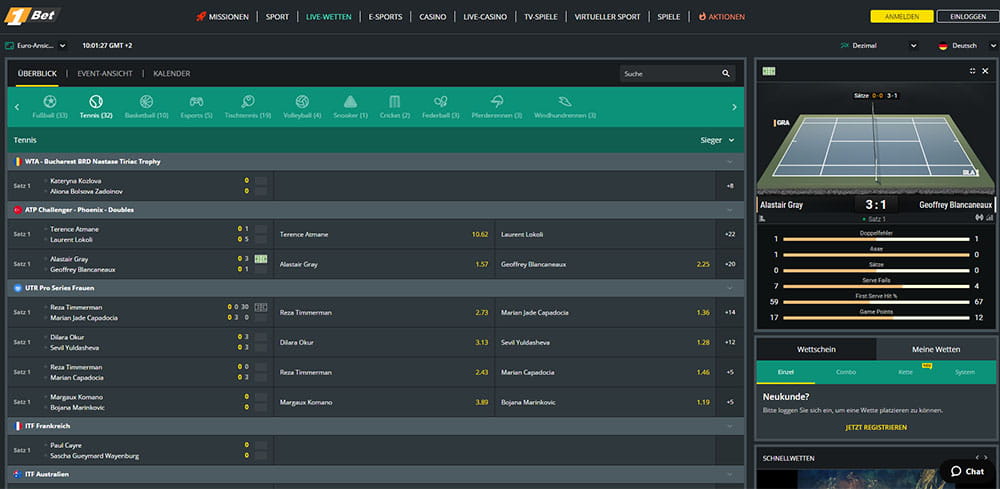
Task: Collapse the ITF Frankreich section
Action: pyautogui.click(x=730, y=426)
